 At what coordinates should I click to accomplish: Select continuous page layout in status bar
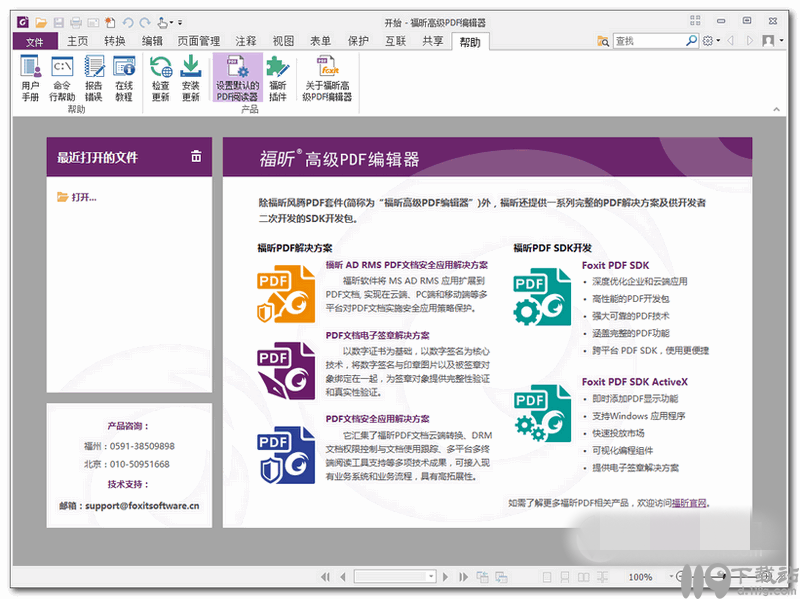click(565, 577)
